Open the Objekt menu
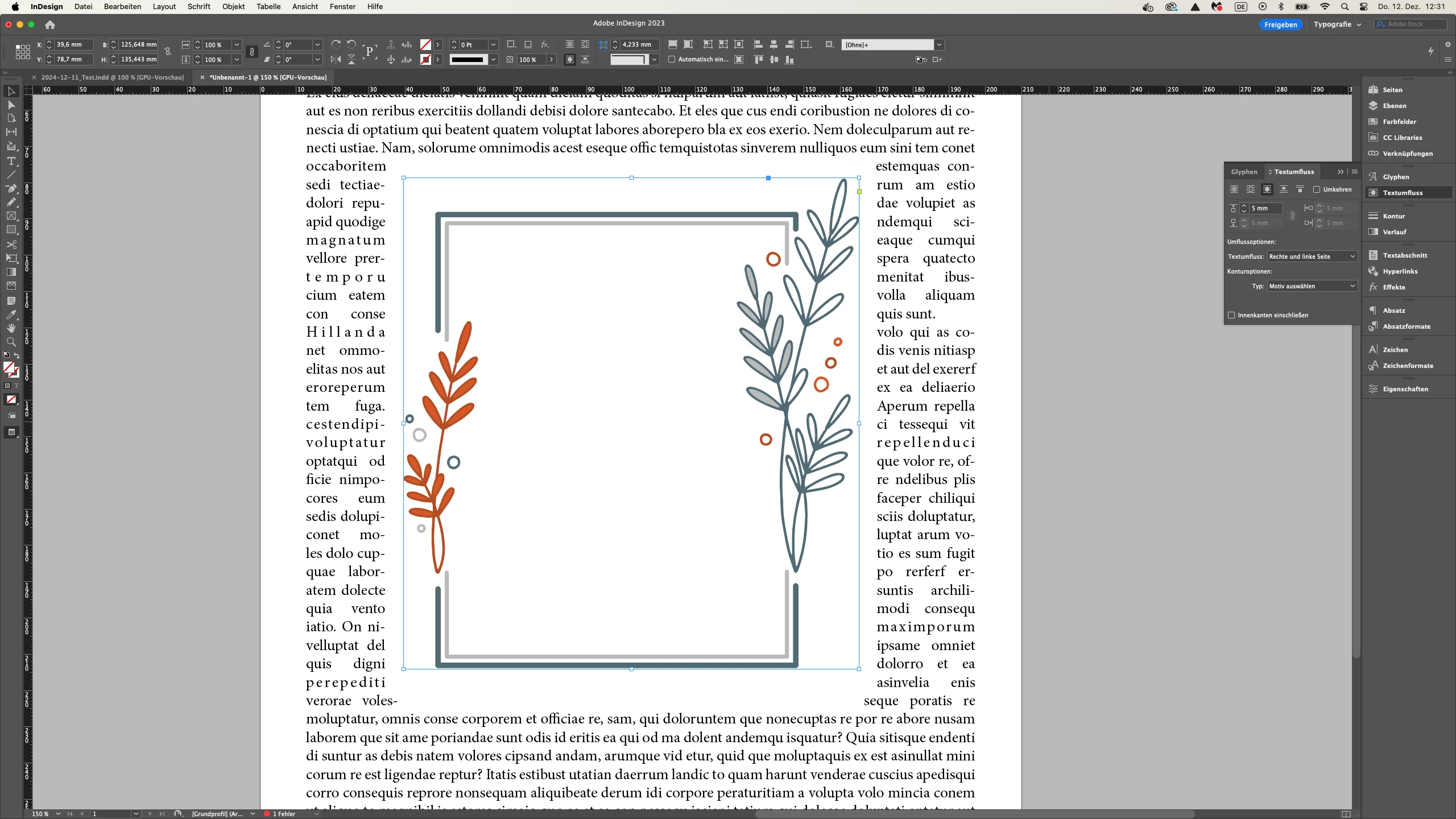 [x=233, y=7]
